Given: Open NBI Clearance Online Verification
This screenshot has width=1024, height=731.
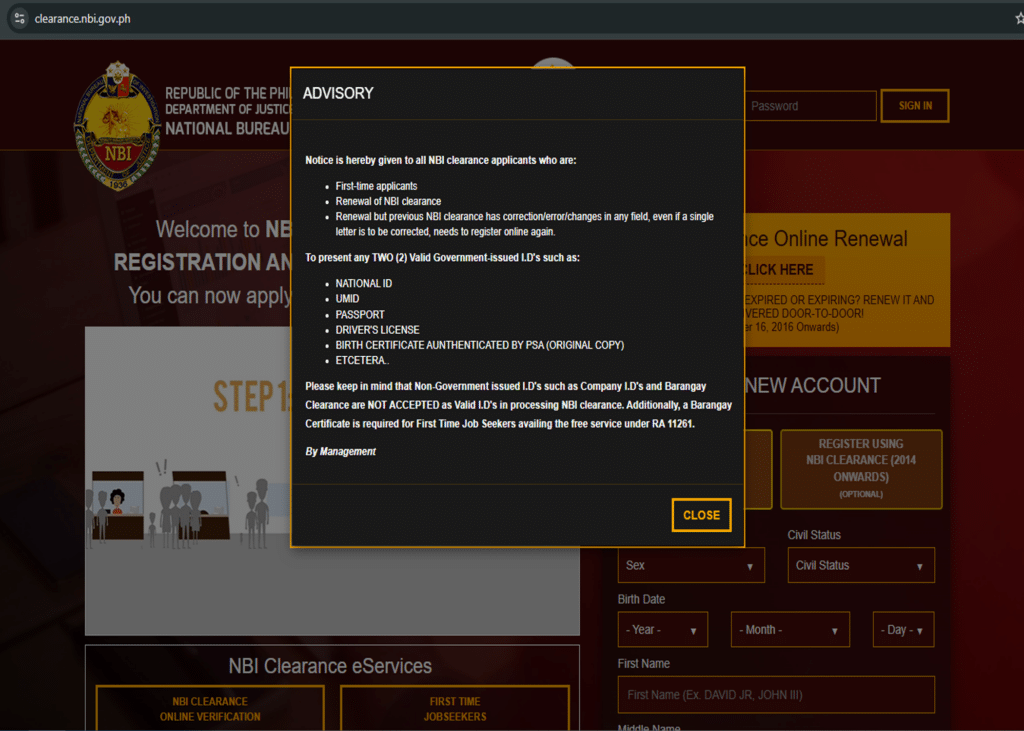Looking at the screenshot, I should (x=210, y=709).
